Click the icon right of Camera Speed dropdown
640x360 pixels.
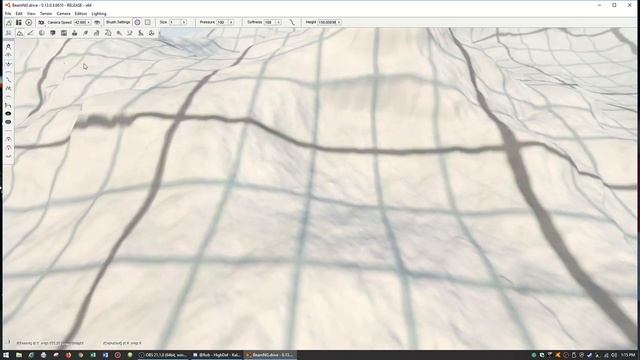[x=97, y=22]
